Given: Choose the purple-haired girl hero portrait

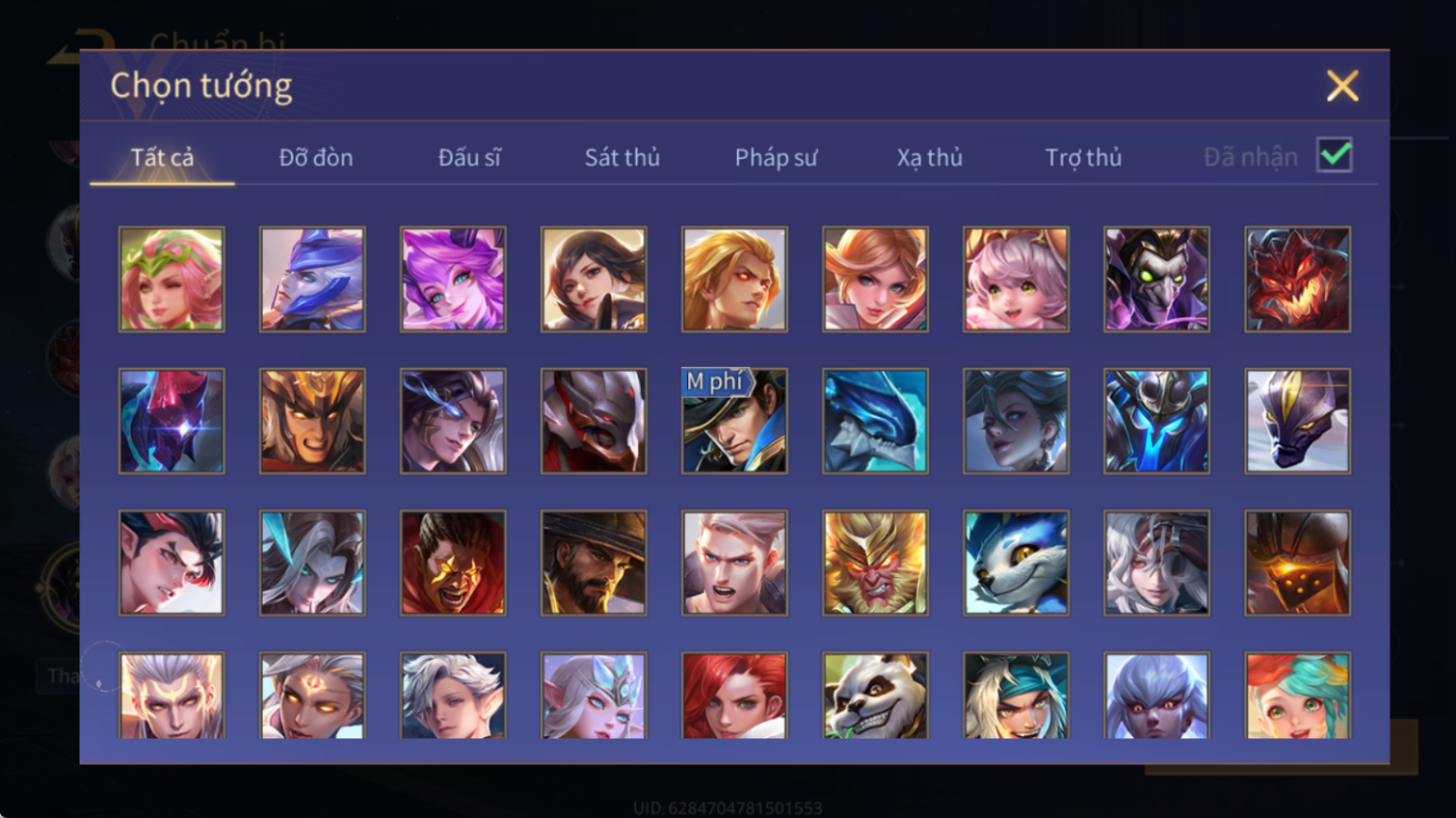Looking at the screenshot, I should (x=453, y=279).
